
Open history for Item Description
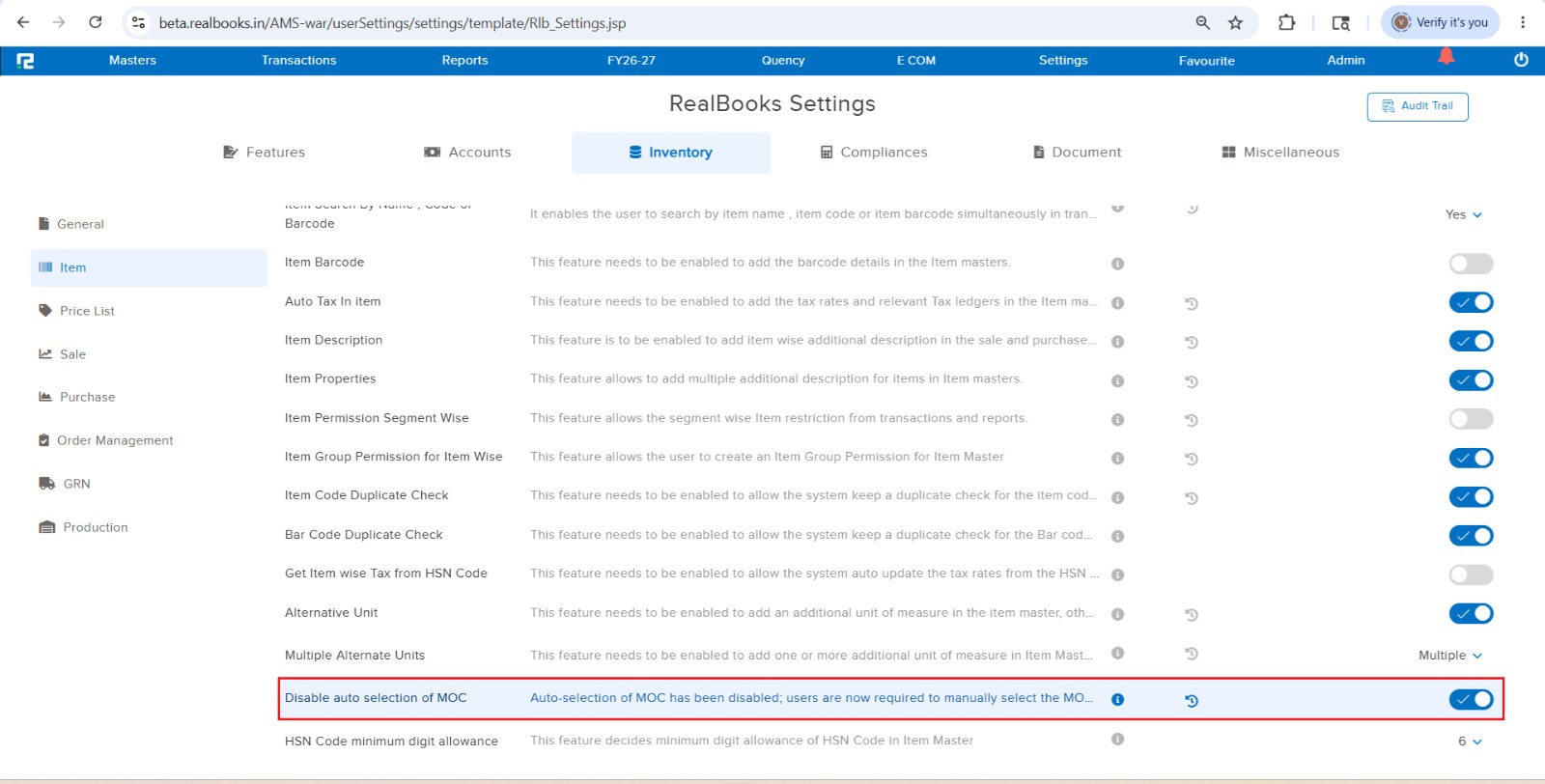pyautogui.click(x=1192, y=342)
